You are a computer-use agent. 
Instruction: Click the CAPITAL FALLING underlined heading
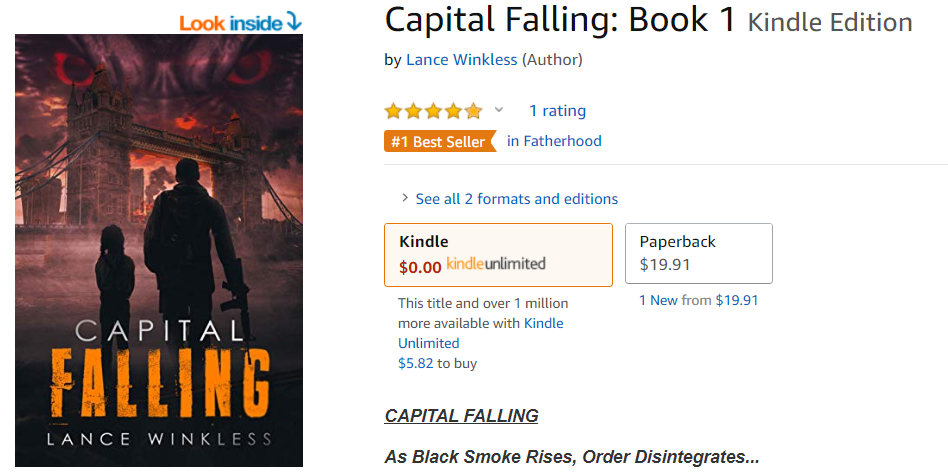461,416
